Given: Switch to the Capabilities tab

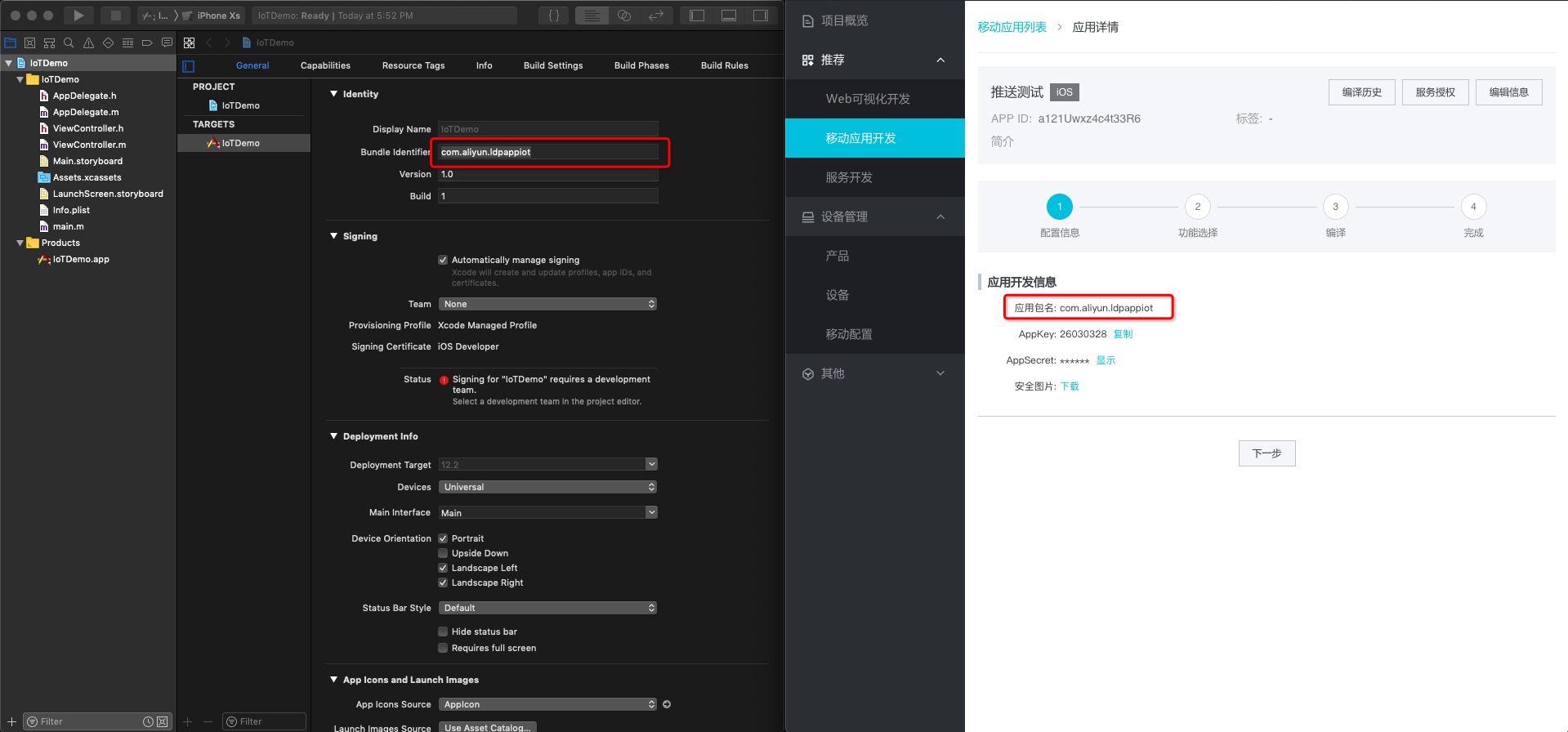Looking at the screenshot, I should tap(325, 65).
